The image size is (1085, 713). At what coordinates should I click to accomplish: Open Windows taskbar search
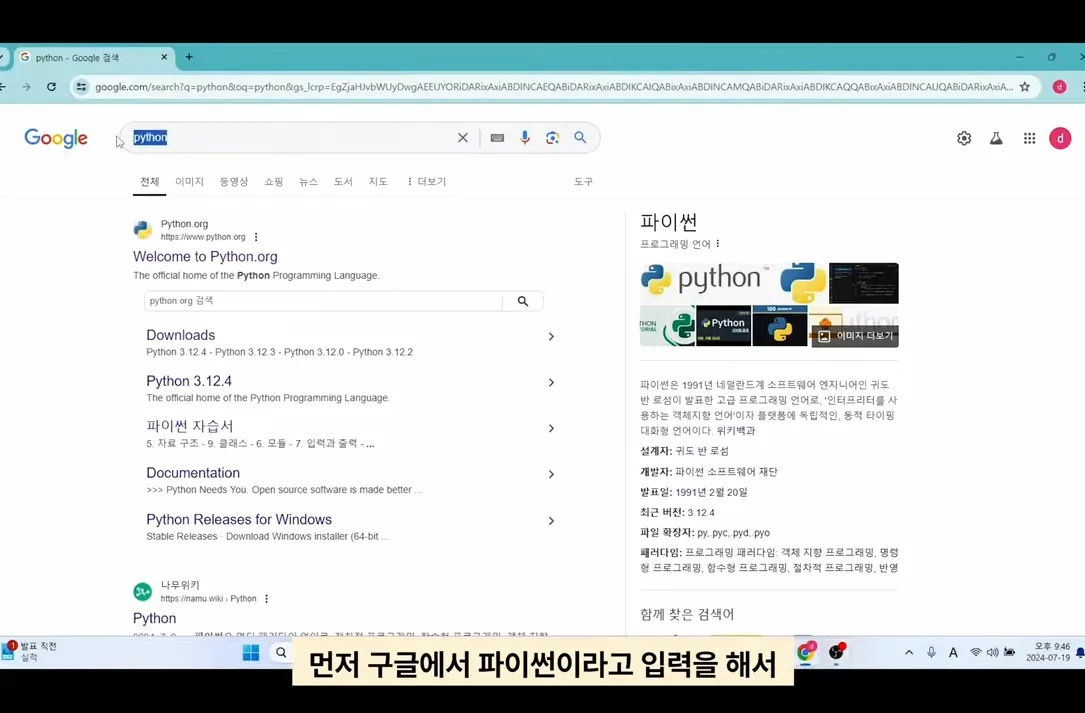click(281, 653)
